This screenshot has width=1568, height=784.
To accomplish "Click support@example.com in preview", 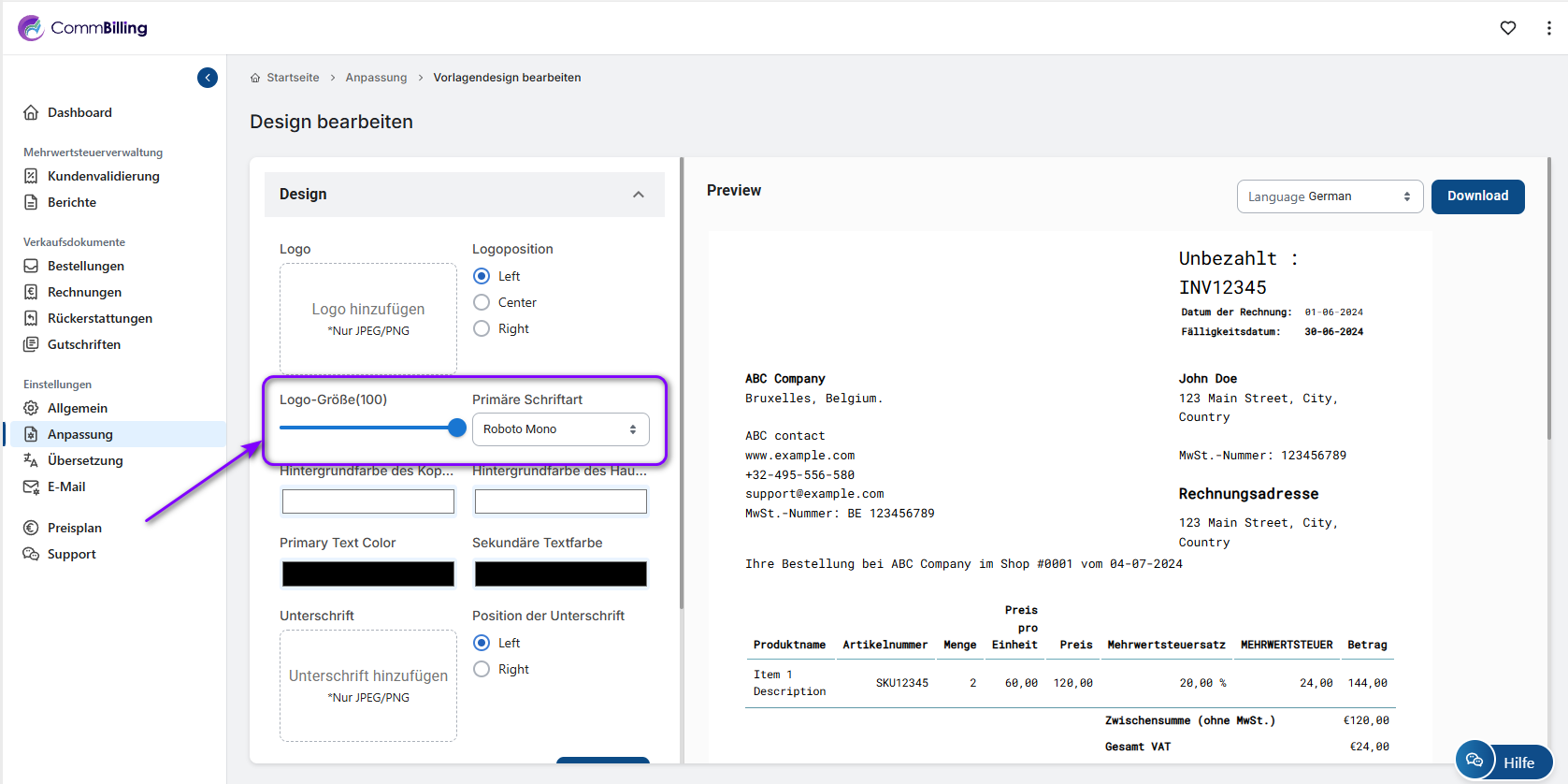I will click(x=814, y=494).
